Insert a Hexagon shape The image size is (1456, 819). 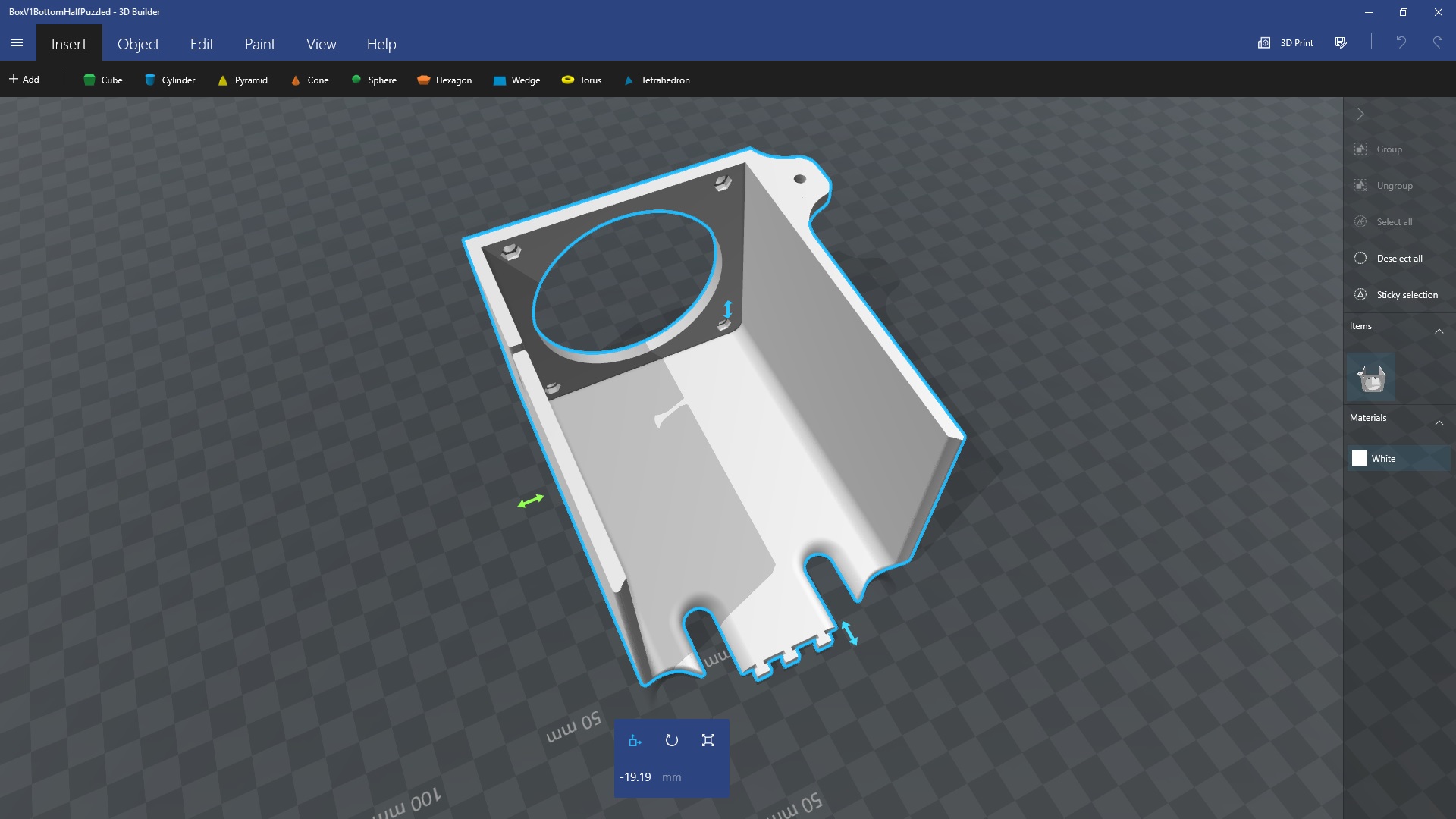pos(444,80)
